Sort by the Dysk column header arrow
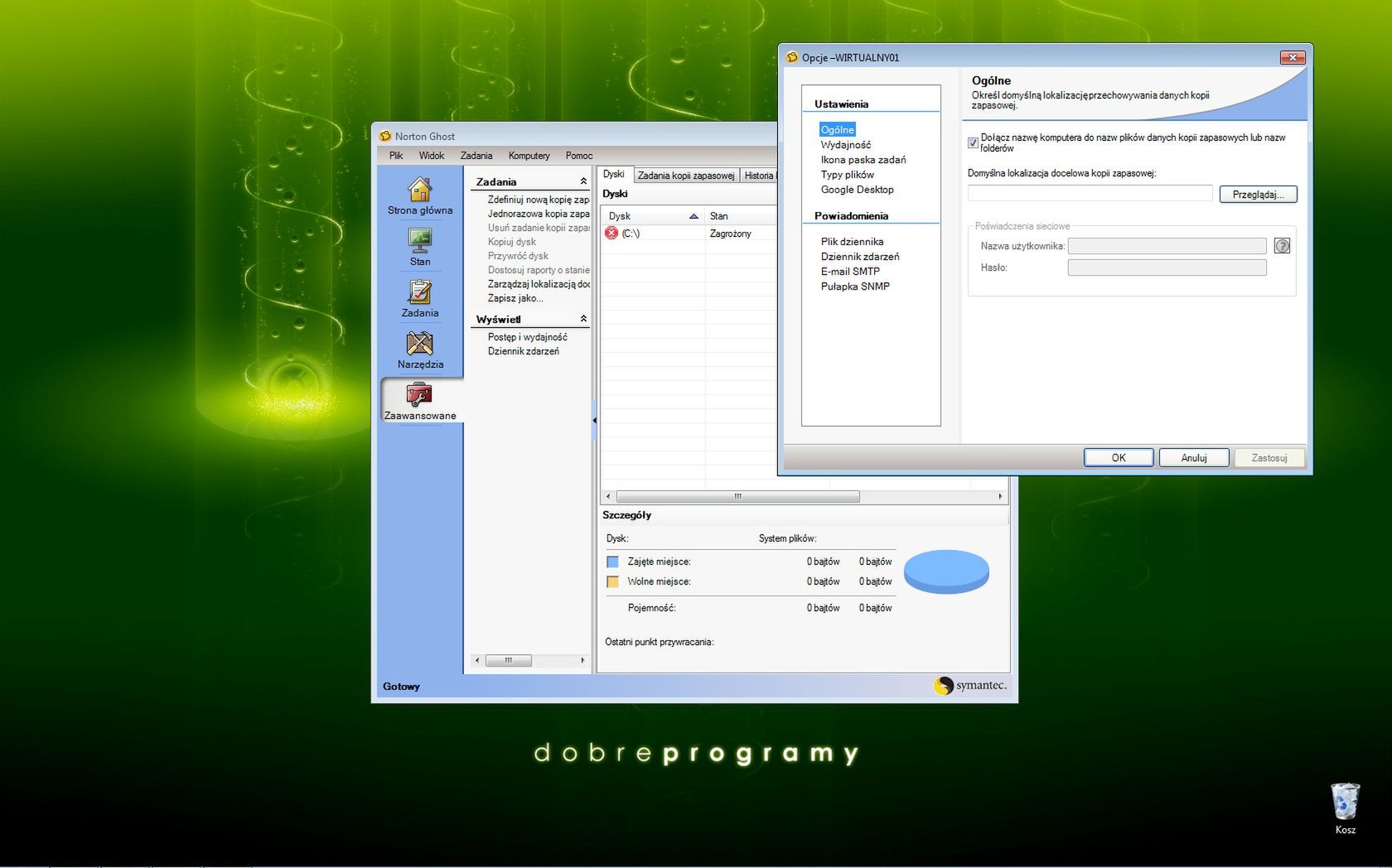The width and height of the screenshot is (1392, 868). [x=694, y=216]
